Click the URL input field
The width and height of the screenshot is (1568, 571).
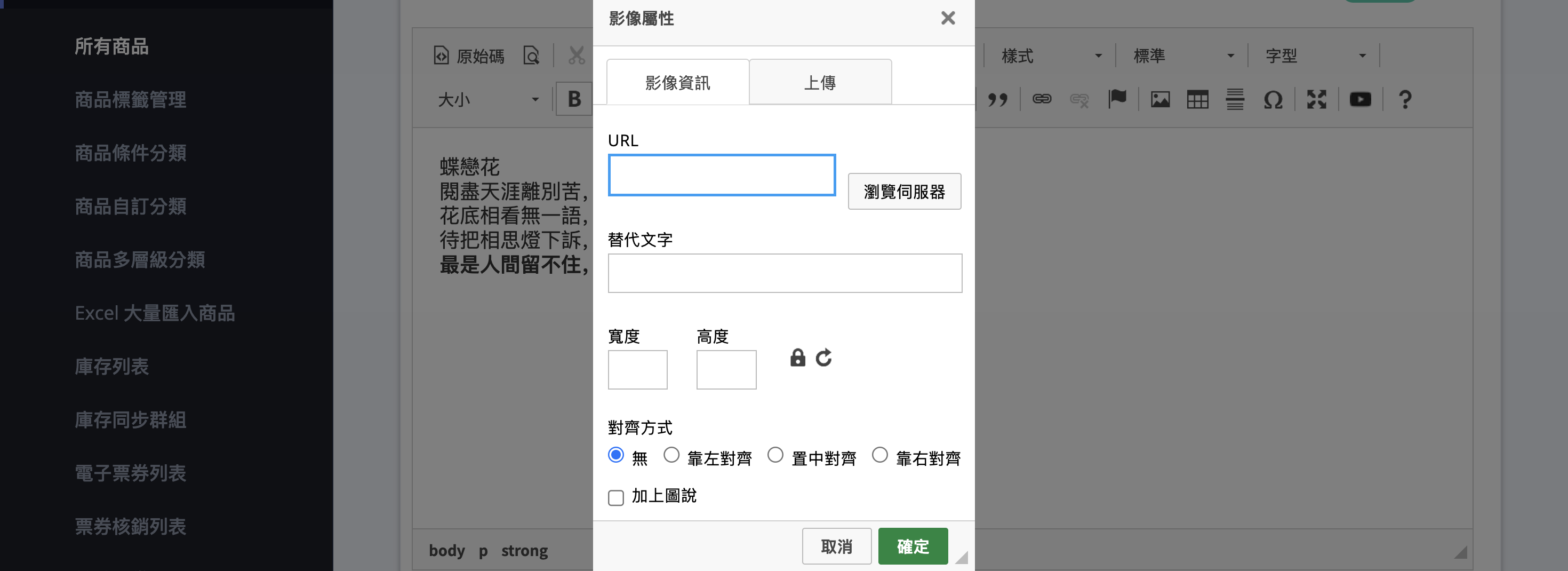[x=722, y=176]
